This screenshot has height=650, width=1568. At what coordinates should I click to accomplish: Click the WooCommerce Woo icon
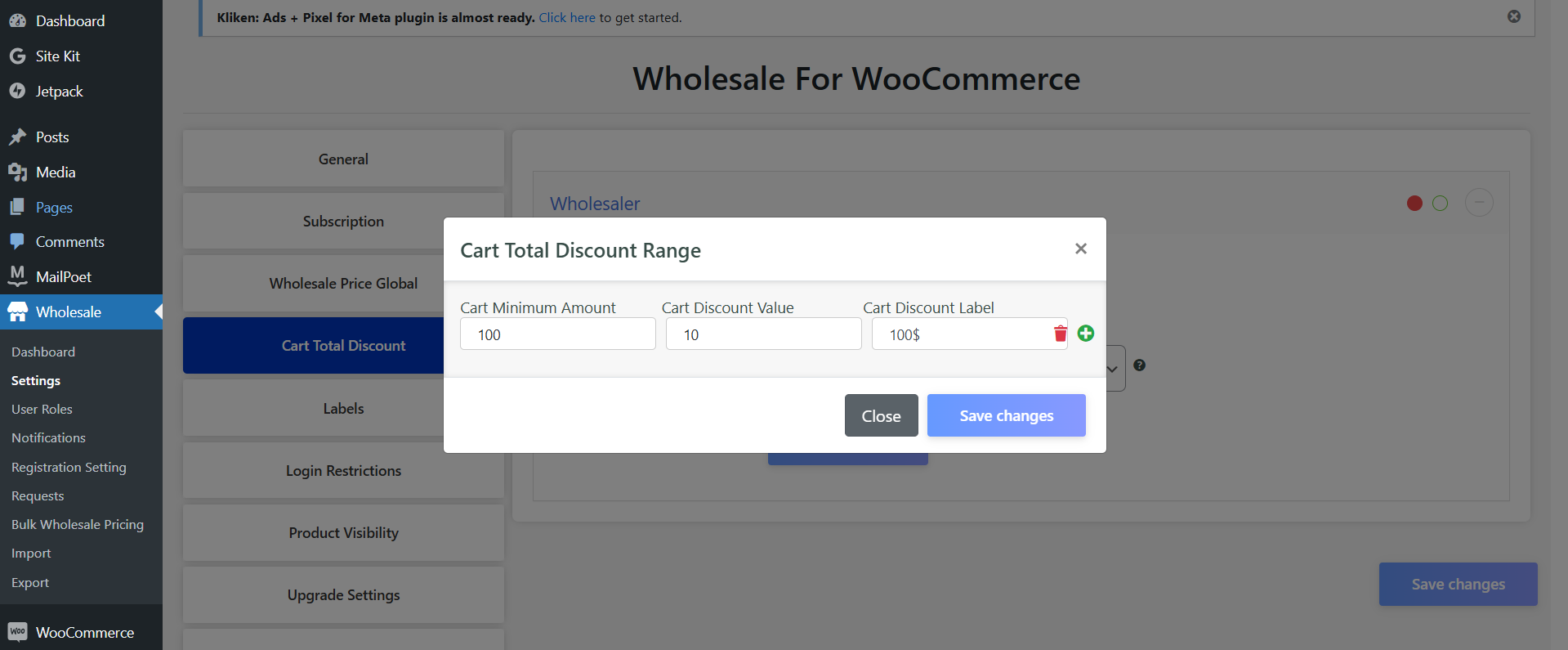18,631
